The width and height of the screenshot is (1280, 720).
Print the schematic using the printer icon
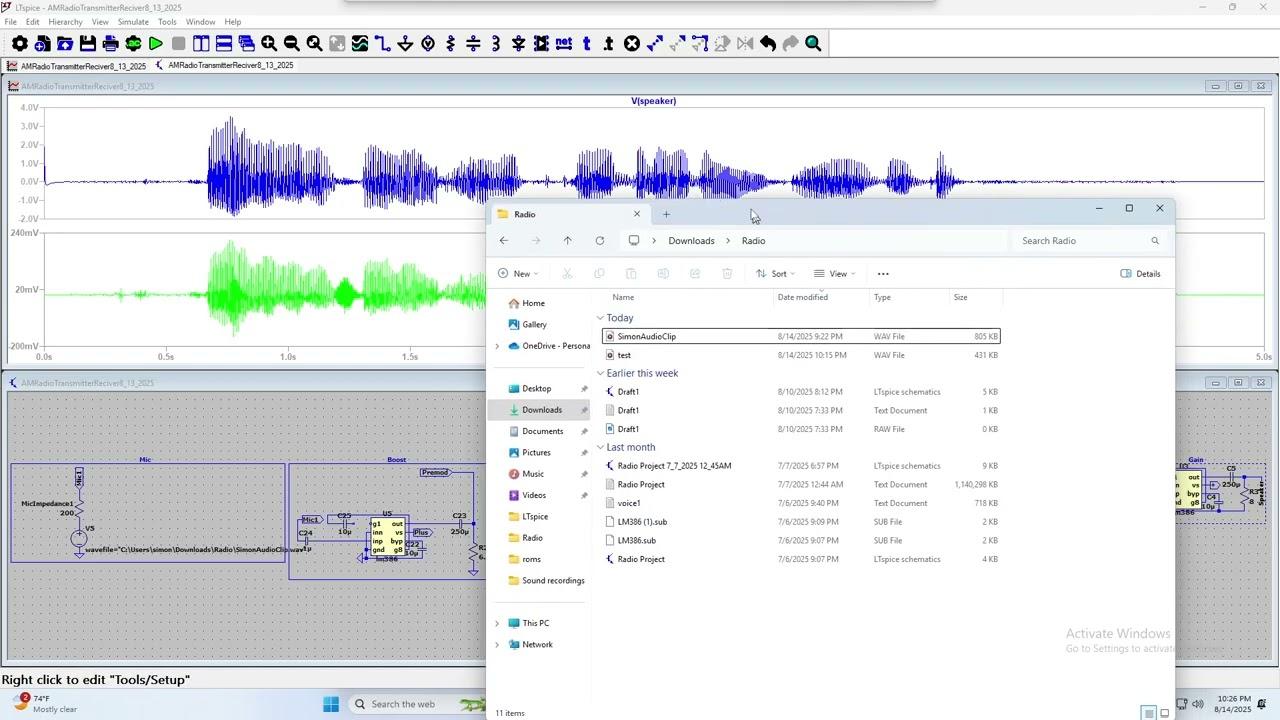click(x=110, y=43)
